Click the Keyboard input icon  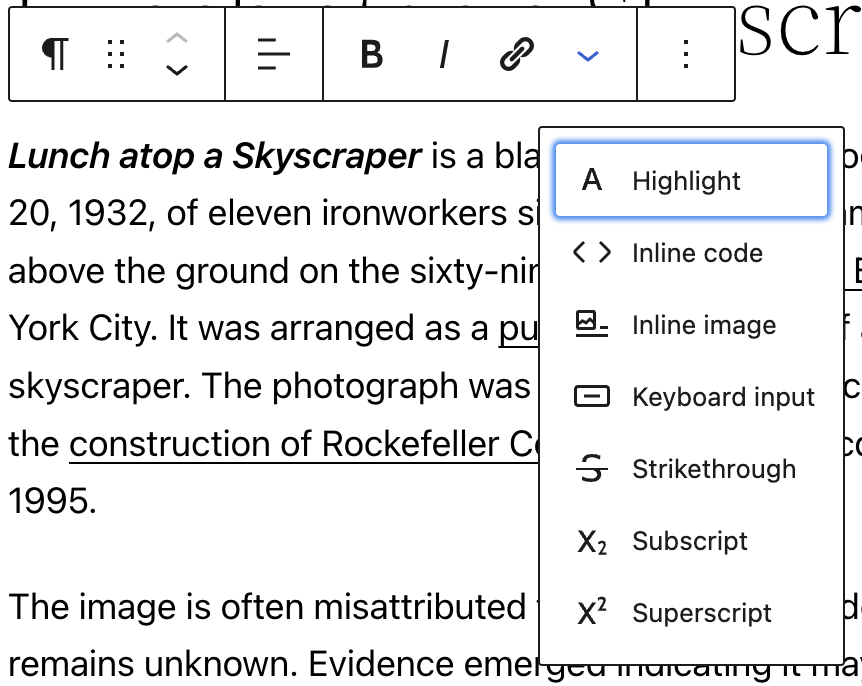click(592, 396)
